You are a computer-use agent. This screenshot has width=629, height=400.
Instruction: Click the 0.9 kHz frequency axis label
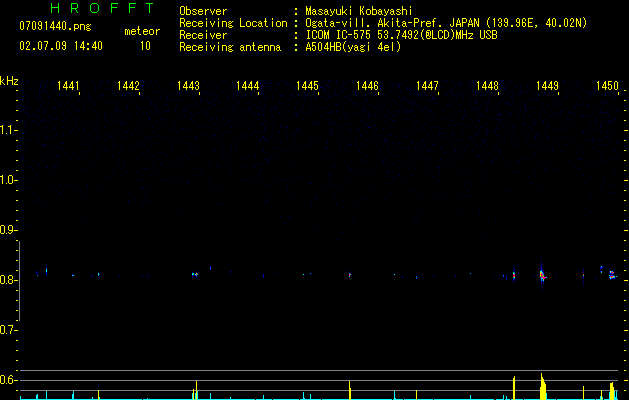(8, 230)
